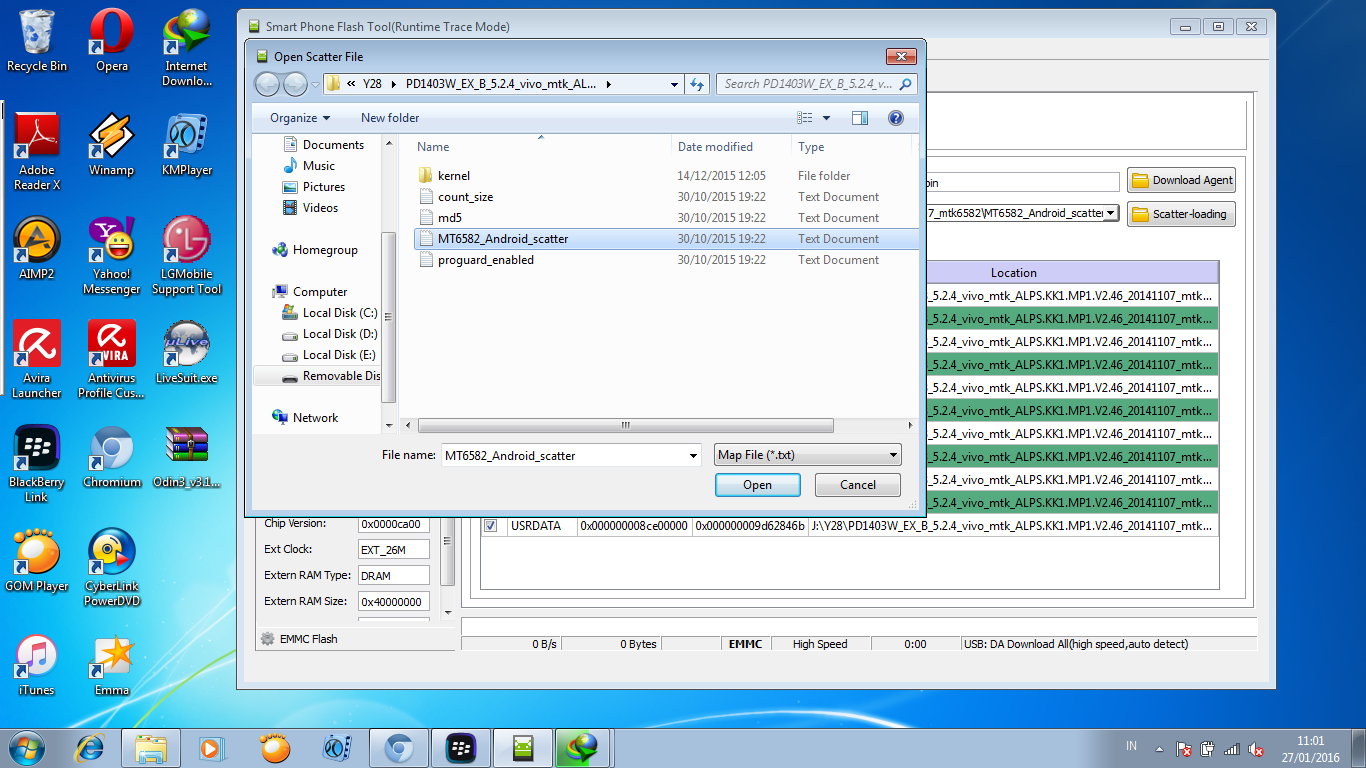Click the forward navigation arrow
The image size is (1366, 768).
[293, 84]
